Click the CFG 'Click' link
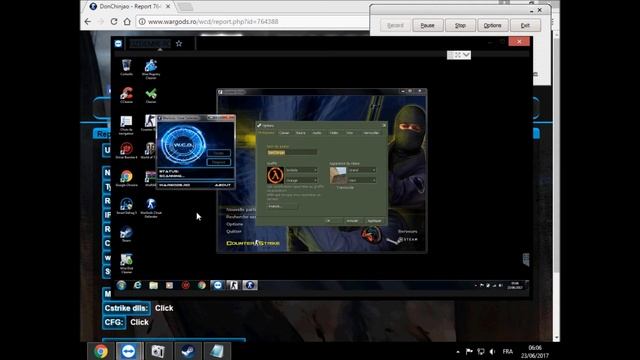This screenshot has width=640, height=360. click(139, 322)
